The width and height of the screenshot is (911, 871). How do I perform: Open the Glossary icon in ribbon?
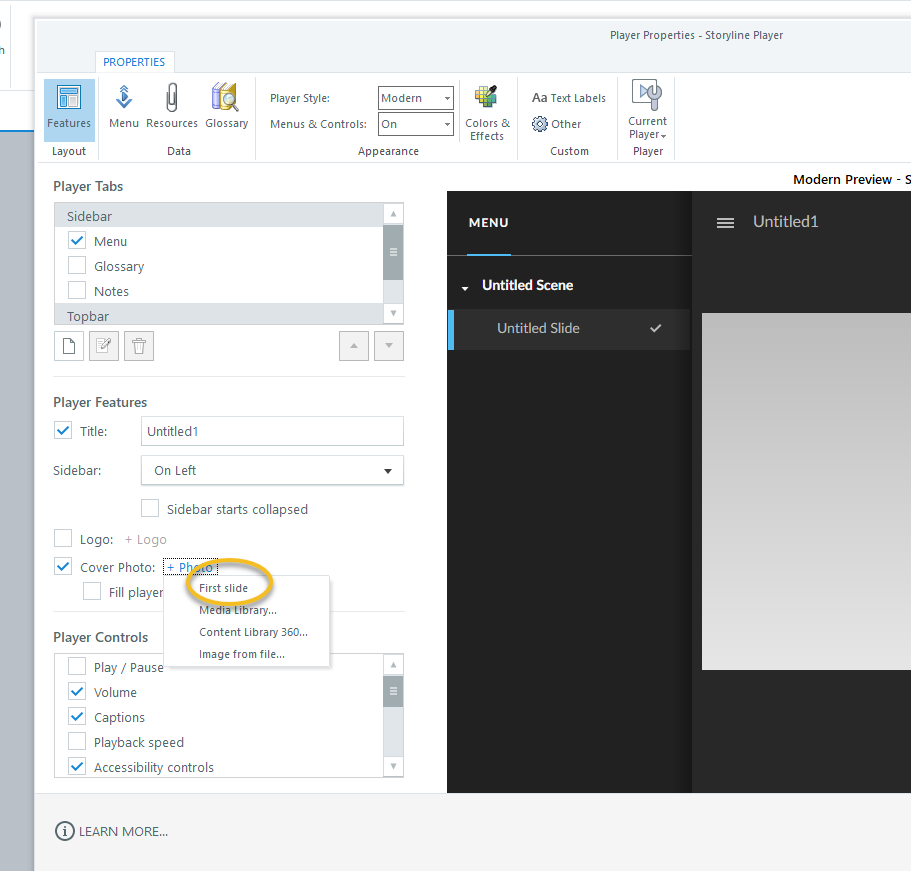(226, 108)
